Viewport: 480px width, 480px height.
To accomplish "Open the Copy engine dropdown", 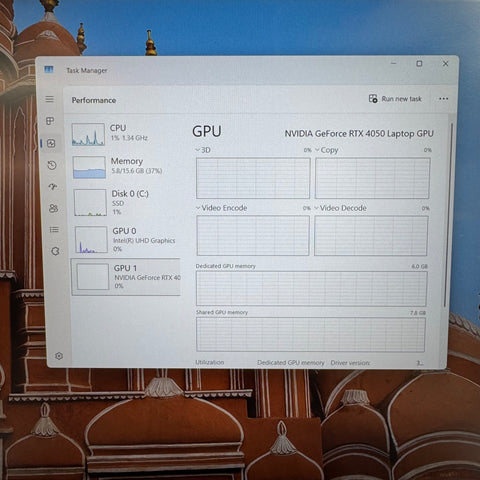I will pos(327,150).
